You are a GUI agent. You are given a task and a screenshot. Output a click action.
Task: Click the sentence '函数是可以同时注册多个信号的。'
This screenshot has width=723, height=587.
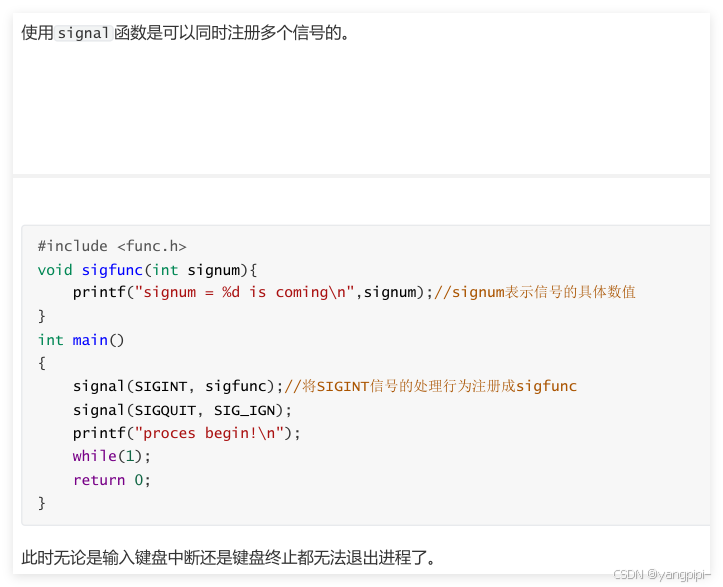231,33
